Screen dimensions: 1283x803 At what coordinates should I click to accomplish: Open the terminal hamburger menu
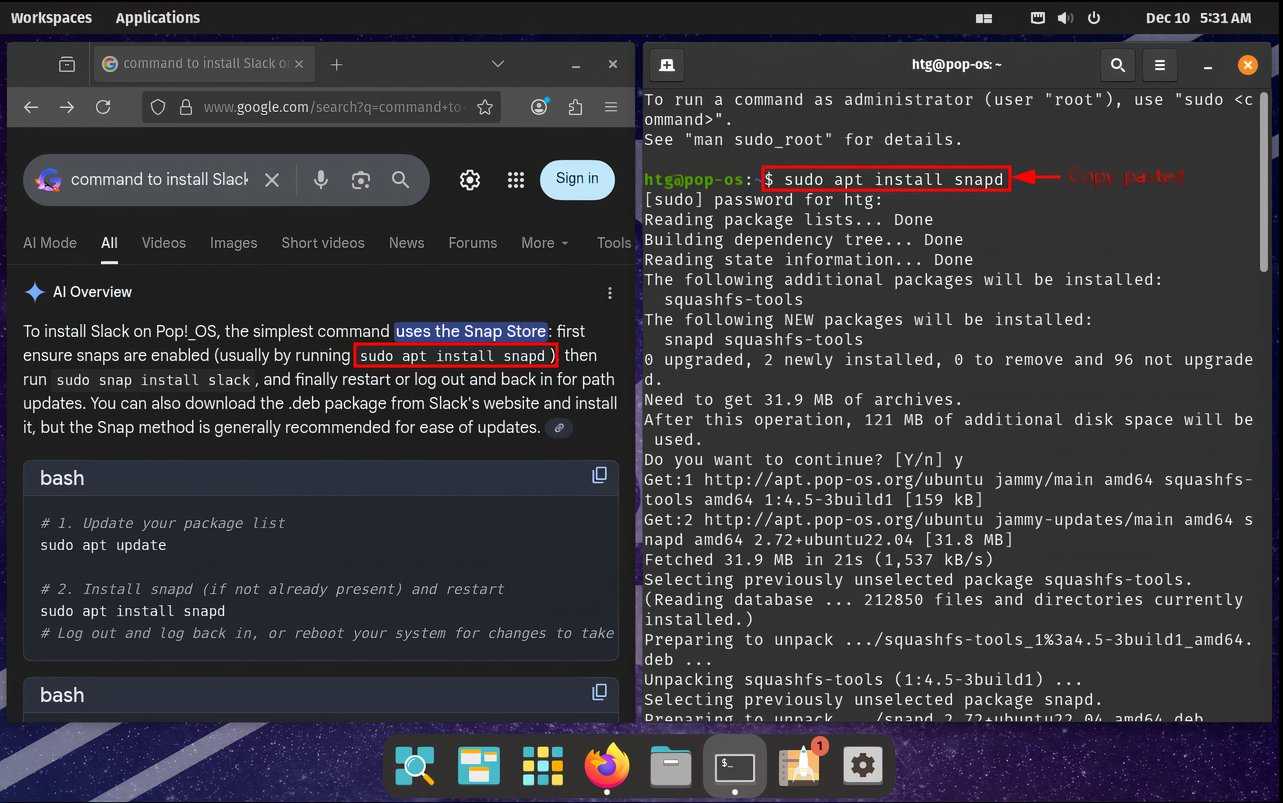[1159, 63]
